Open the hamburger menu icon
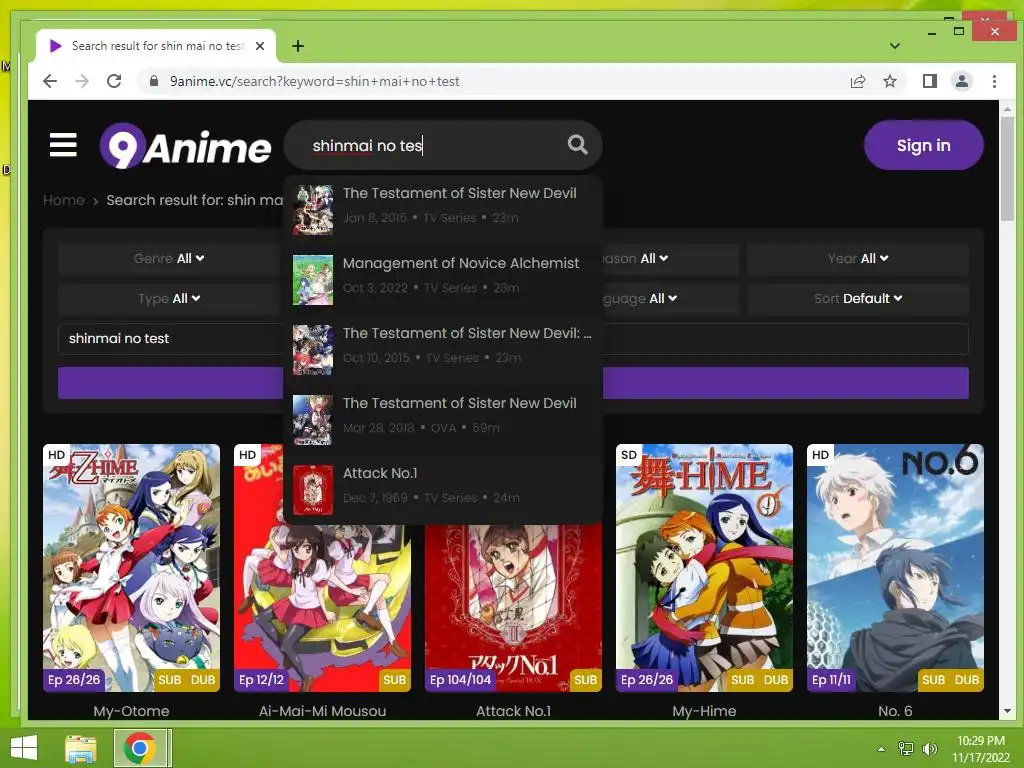 tap(63, 145)
